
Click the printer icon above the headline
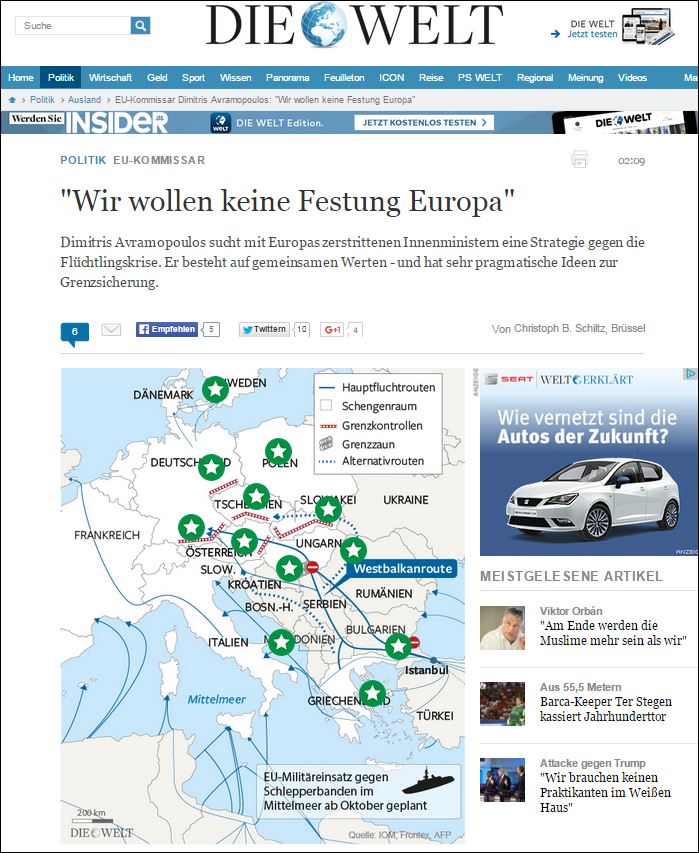(579, 159)
